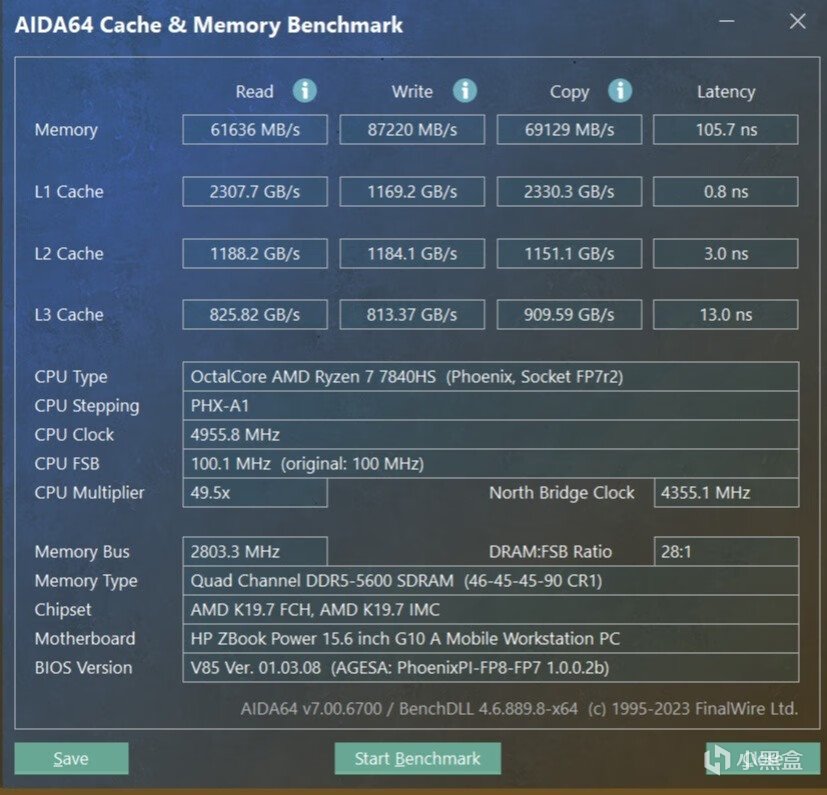Screen dimensions: 827x795
Task: Click BIOS Version field V85 Ver. 01.03.08
Action: click(x=491, y=668)
